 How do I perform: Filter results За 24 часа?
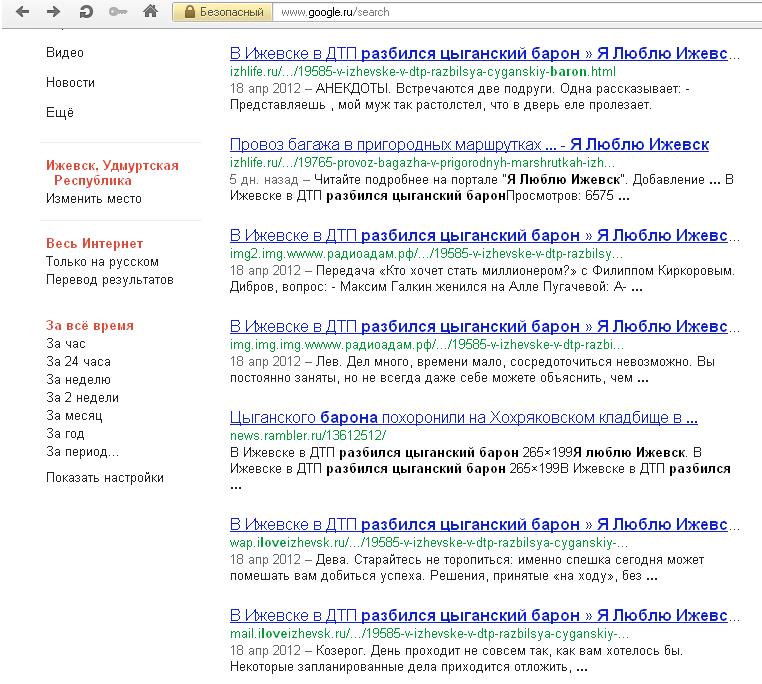pyautogui.click(x=78, y=362)
